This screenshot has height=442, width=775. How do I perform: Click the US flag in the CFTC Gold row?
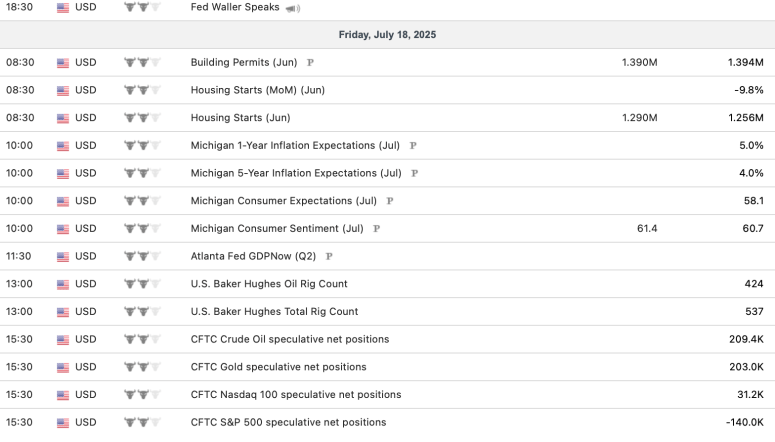[x=63, y=367]
